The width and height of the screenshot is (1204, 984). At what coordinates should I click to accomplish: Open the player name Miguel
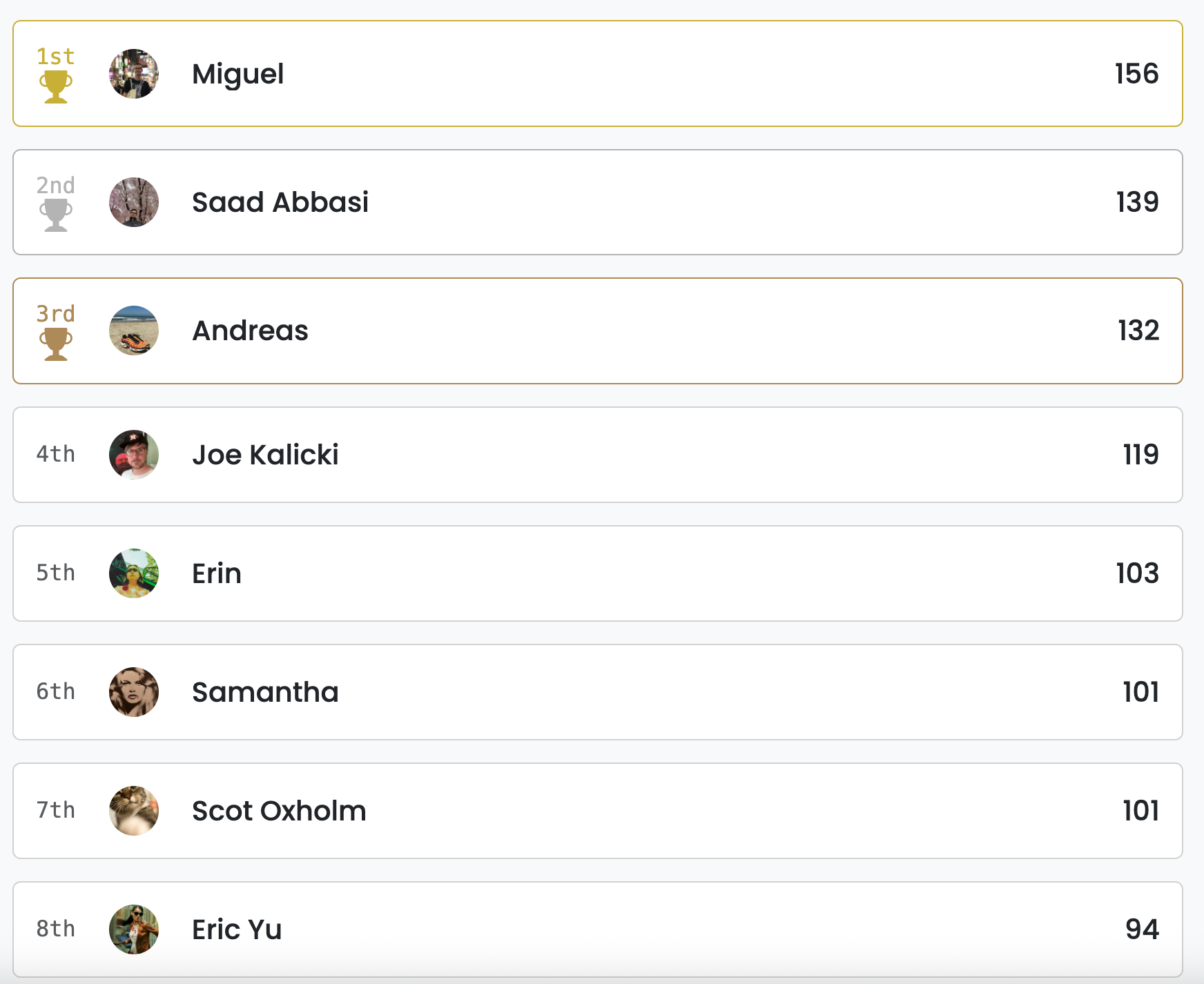[237, 74]
